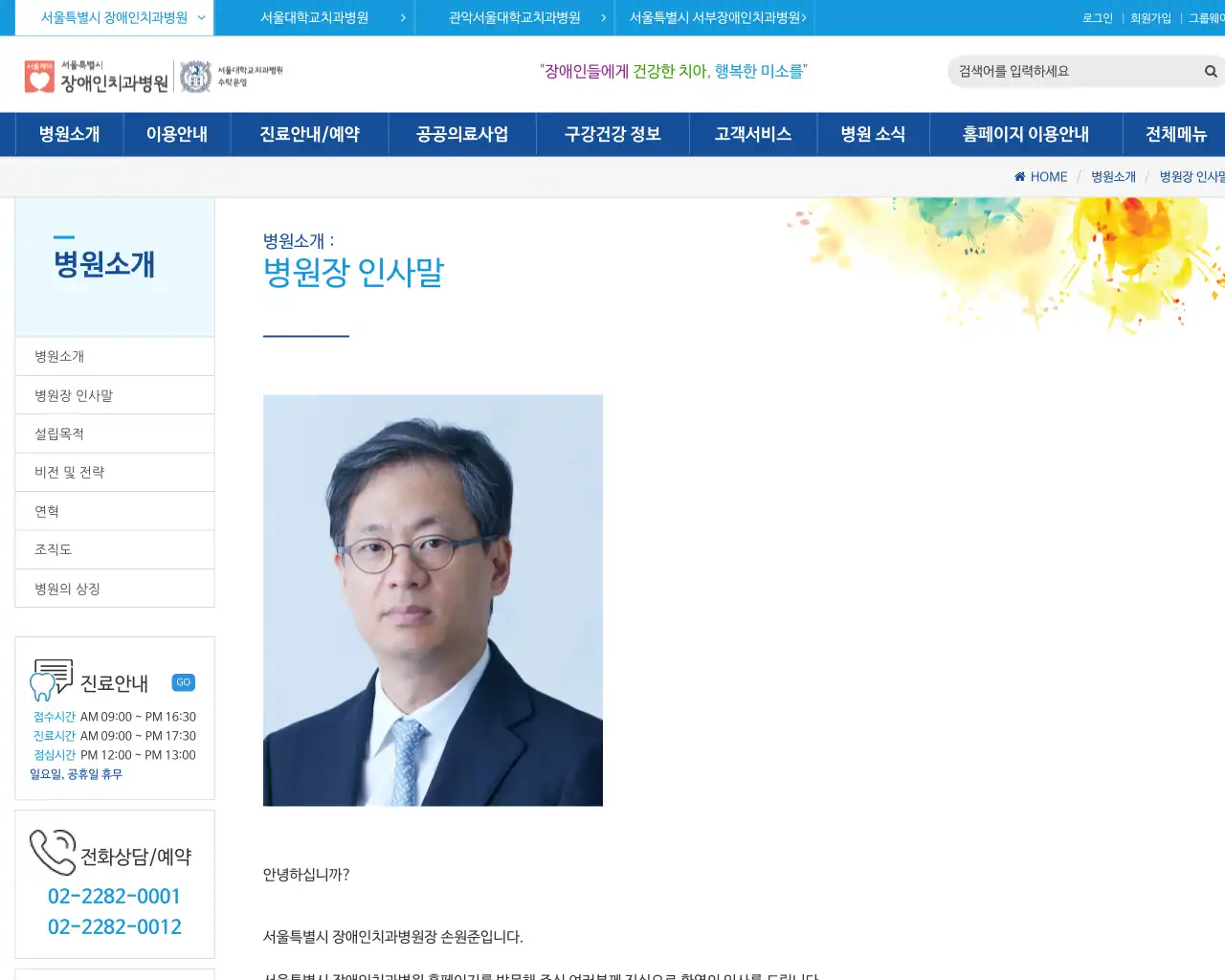
Task: Select 설립목적 in the sidebar
Action: pos(115,434)
